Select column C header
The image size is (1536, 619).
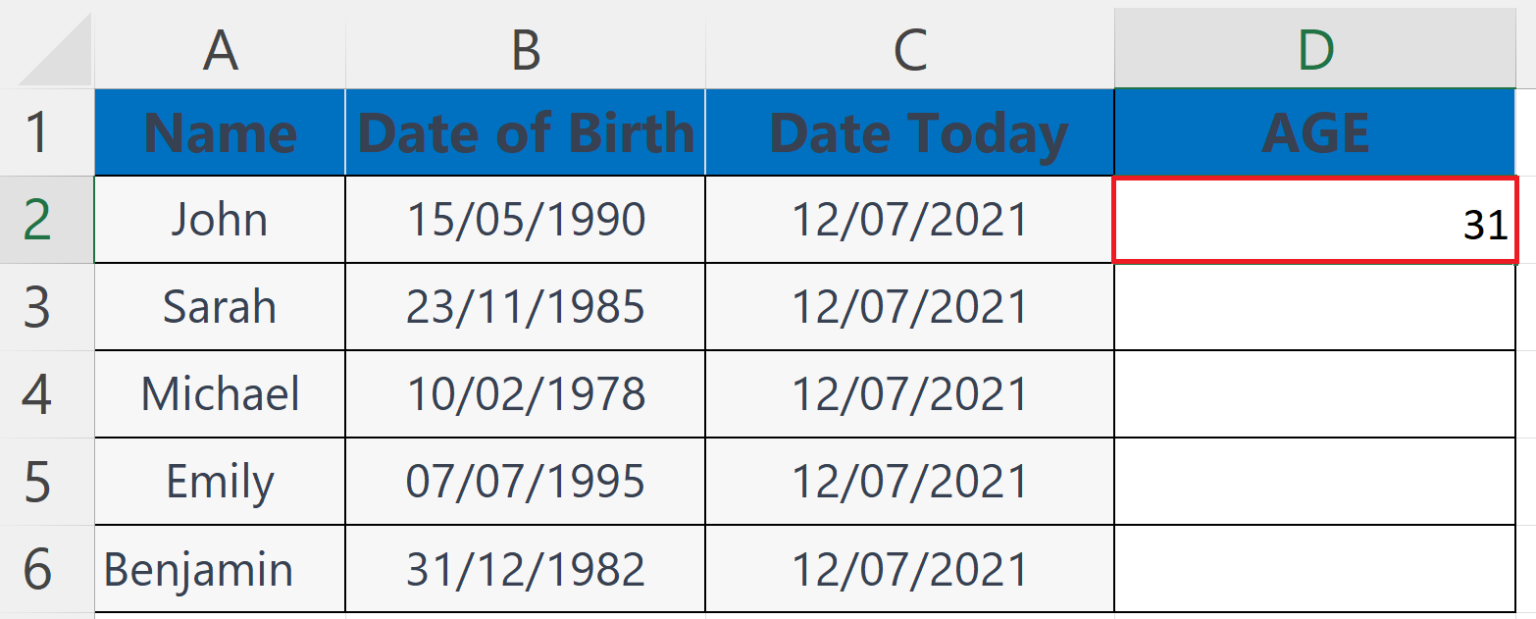coord(909,50)
